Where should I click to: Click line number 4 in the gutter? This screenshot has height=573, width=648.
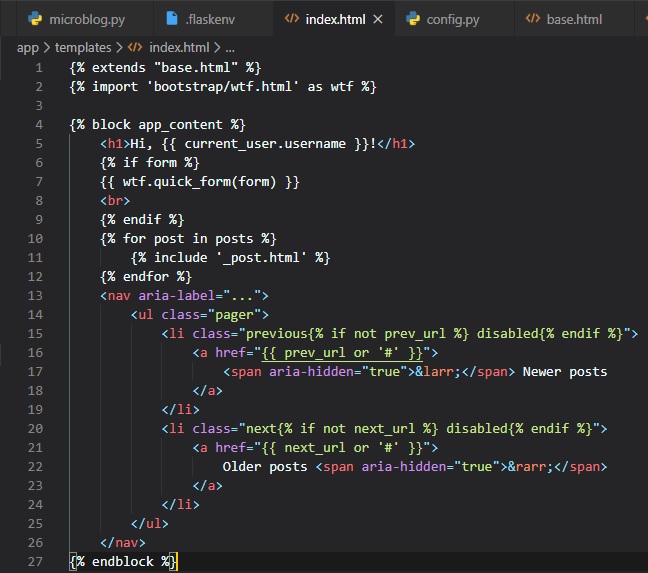38,124
